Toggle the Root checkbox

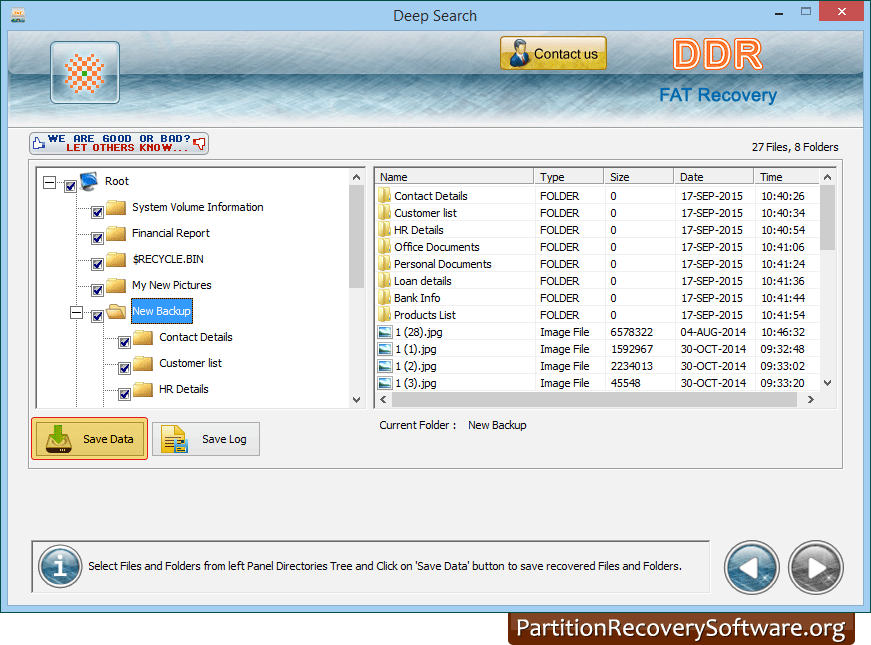coord(70,186)
